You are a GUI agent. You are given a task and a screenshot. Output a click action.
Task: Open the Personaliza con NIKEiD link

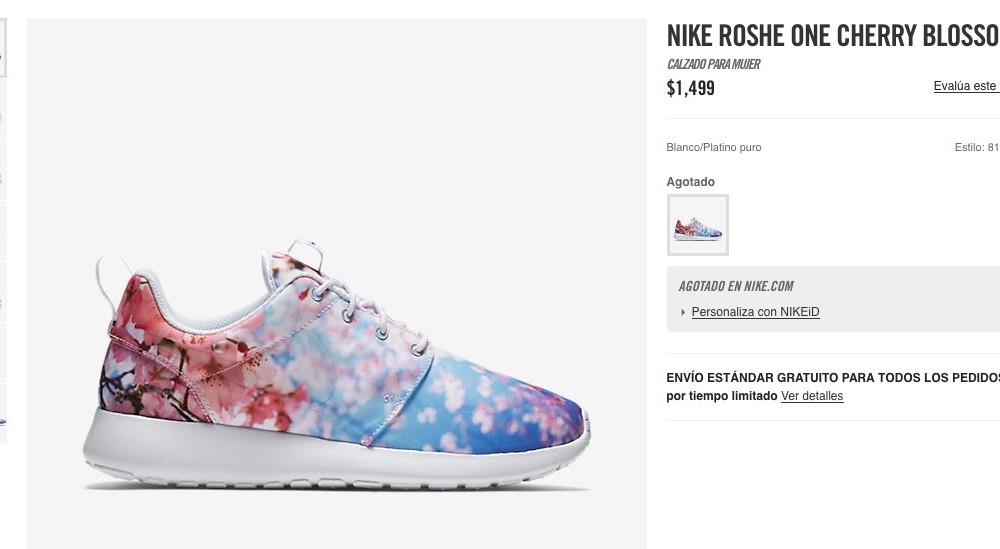coord(755,312)
